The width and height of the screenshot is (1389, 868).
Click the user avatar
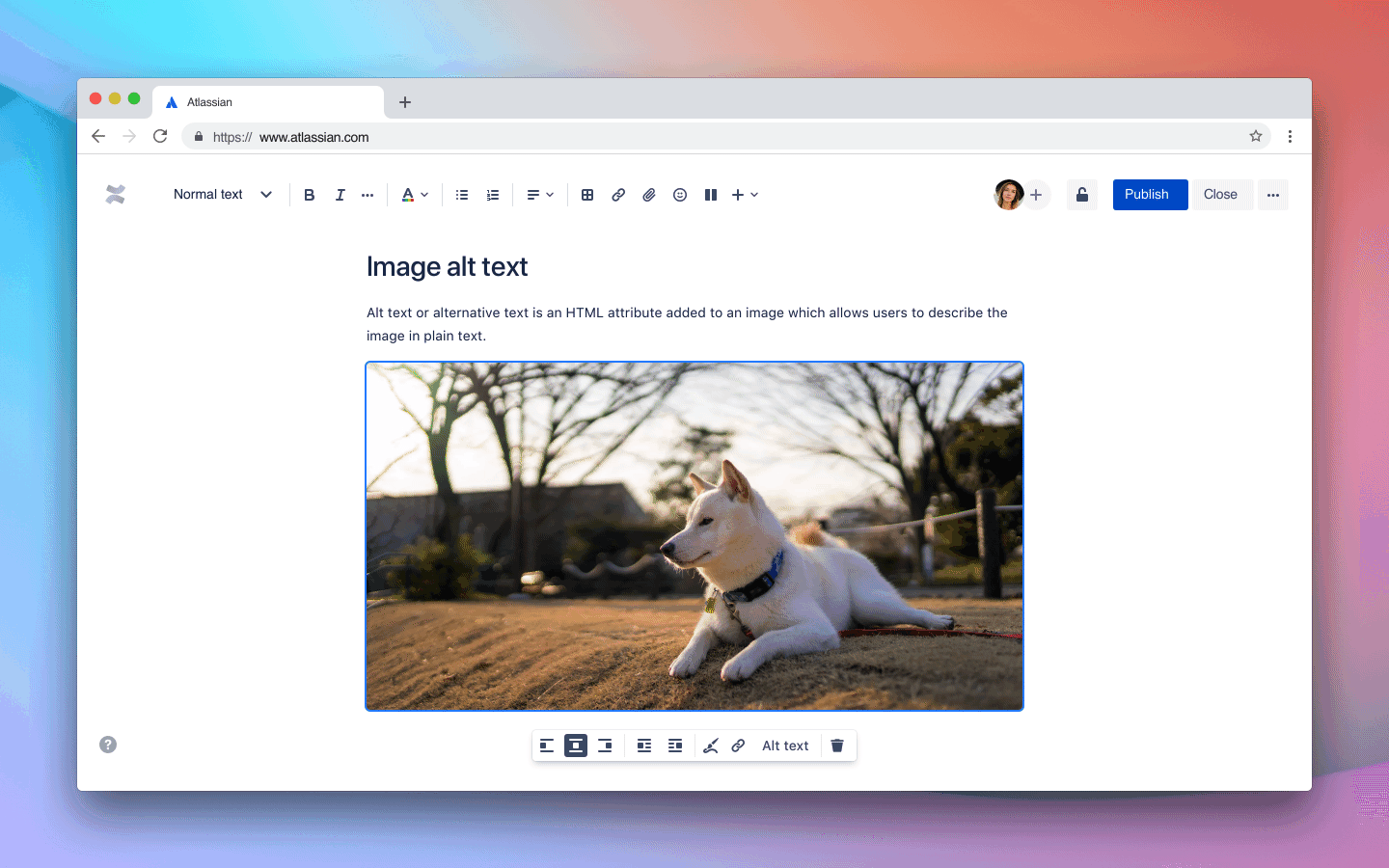click(x=1009, y=195)
